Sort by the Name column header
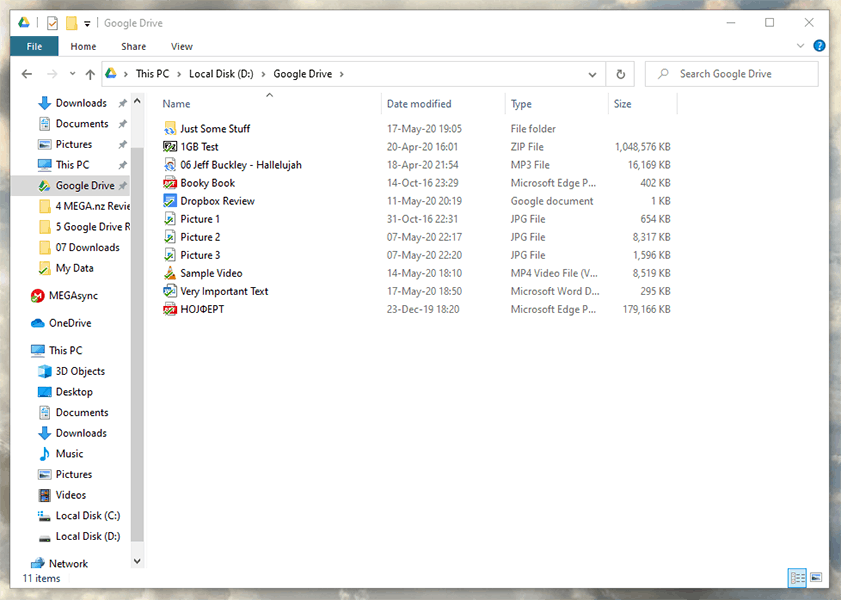Screen dimensions: 841x600 pos(176,104)
